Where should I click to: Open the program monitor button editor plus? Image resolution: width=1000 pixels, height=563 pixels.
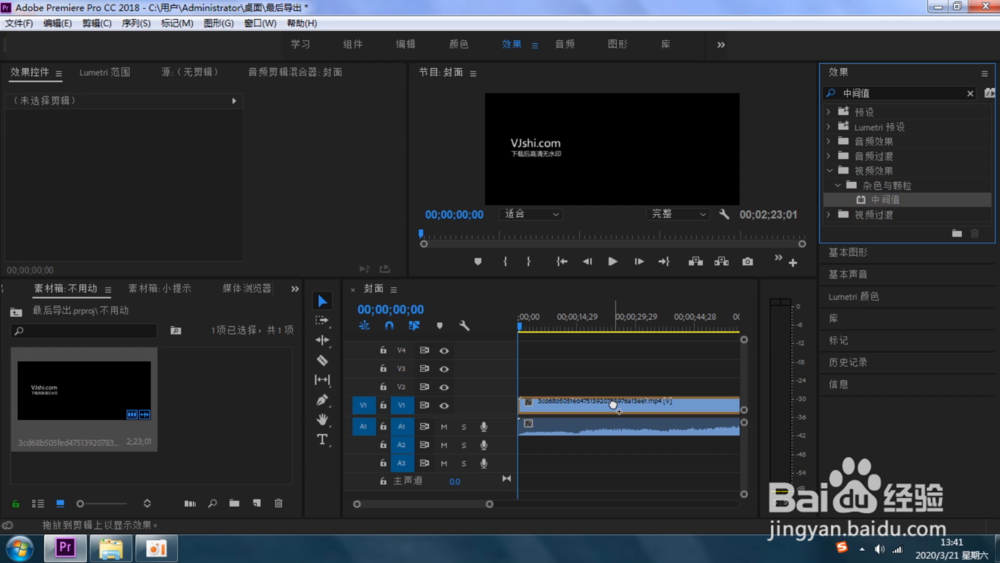click(x=793, y=263)
